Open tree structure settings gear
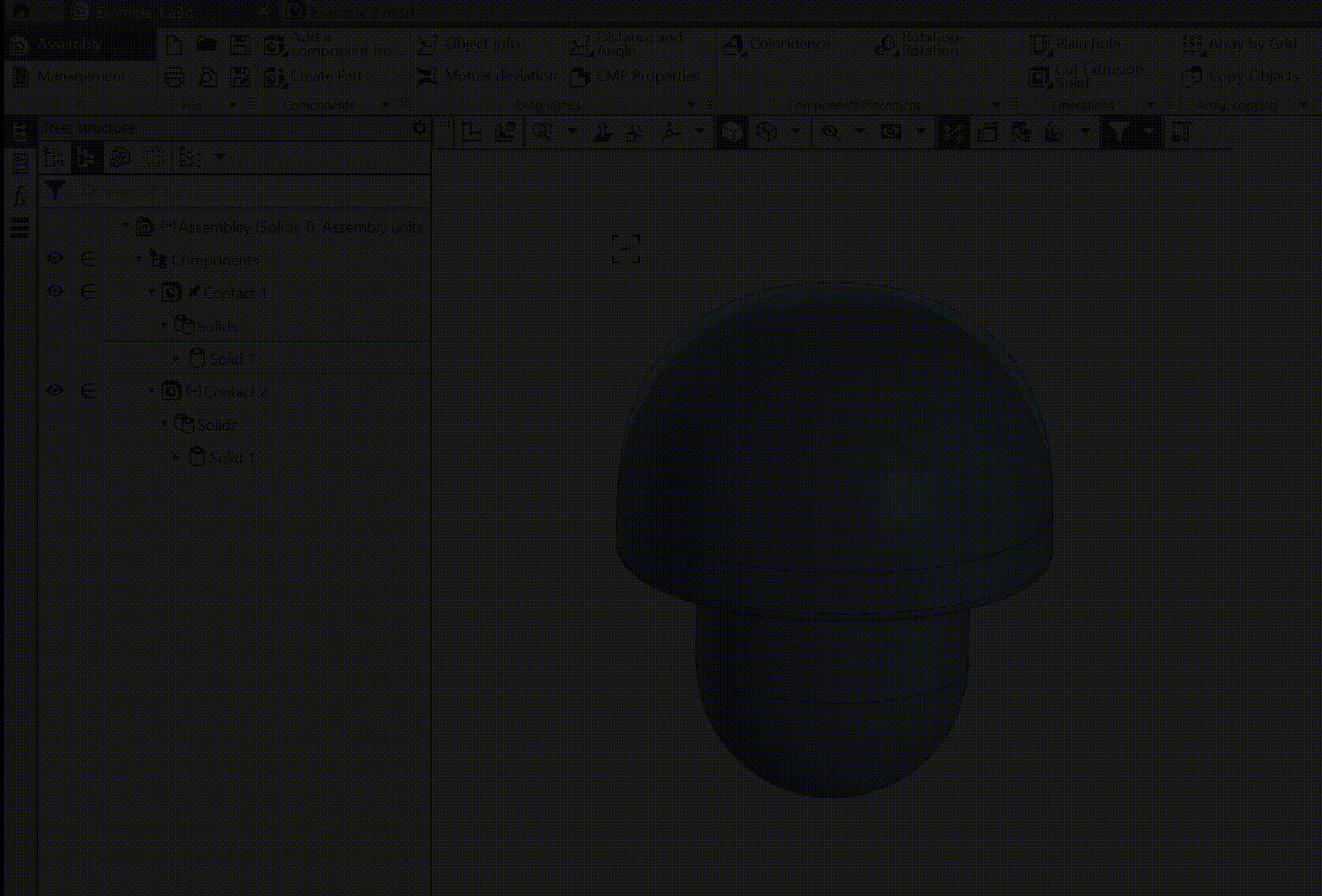This screenshot has height=896, width=1322. [x=419, y=128]
